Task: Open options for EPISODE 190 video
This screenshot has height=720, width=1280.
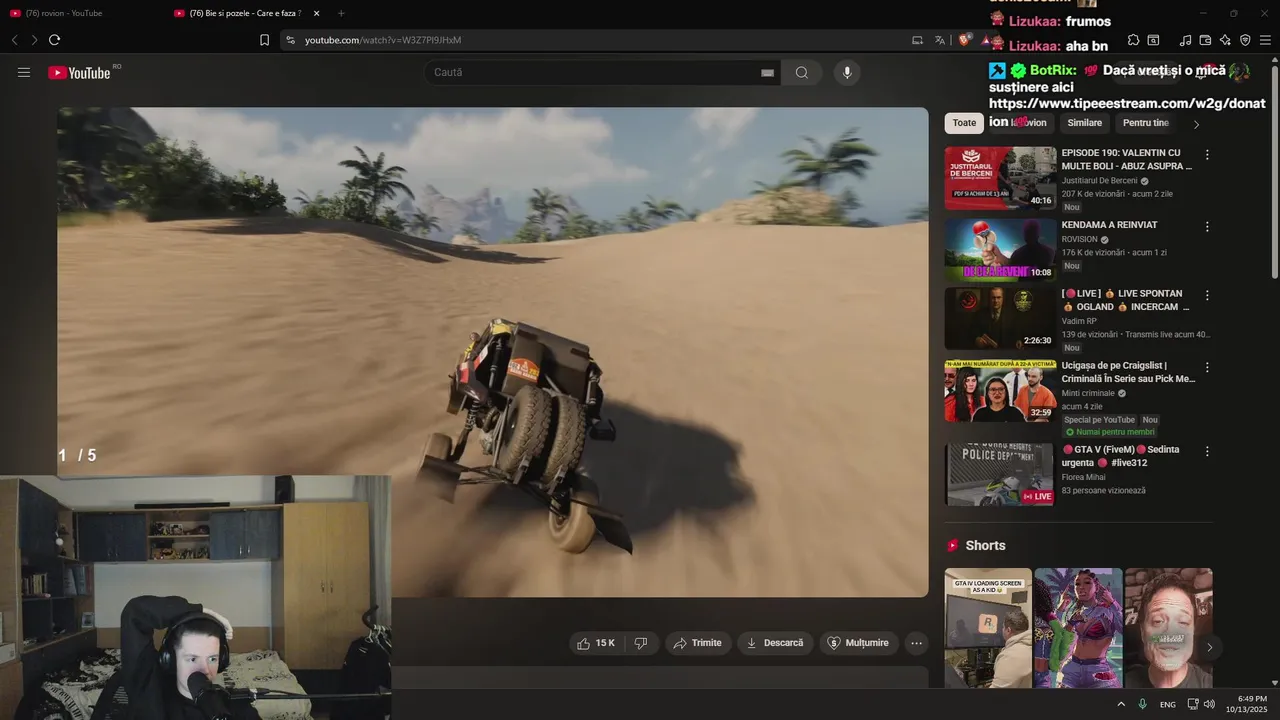Action: 1207,155
